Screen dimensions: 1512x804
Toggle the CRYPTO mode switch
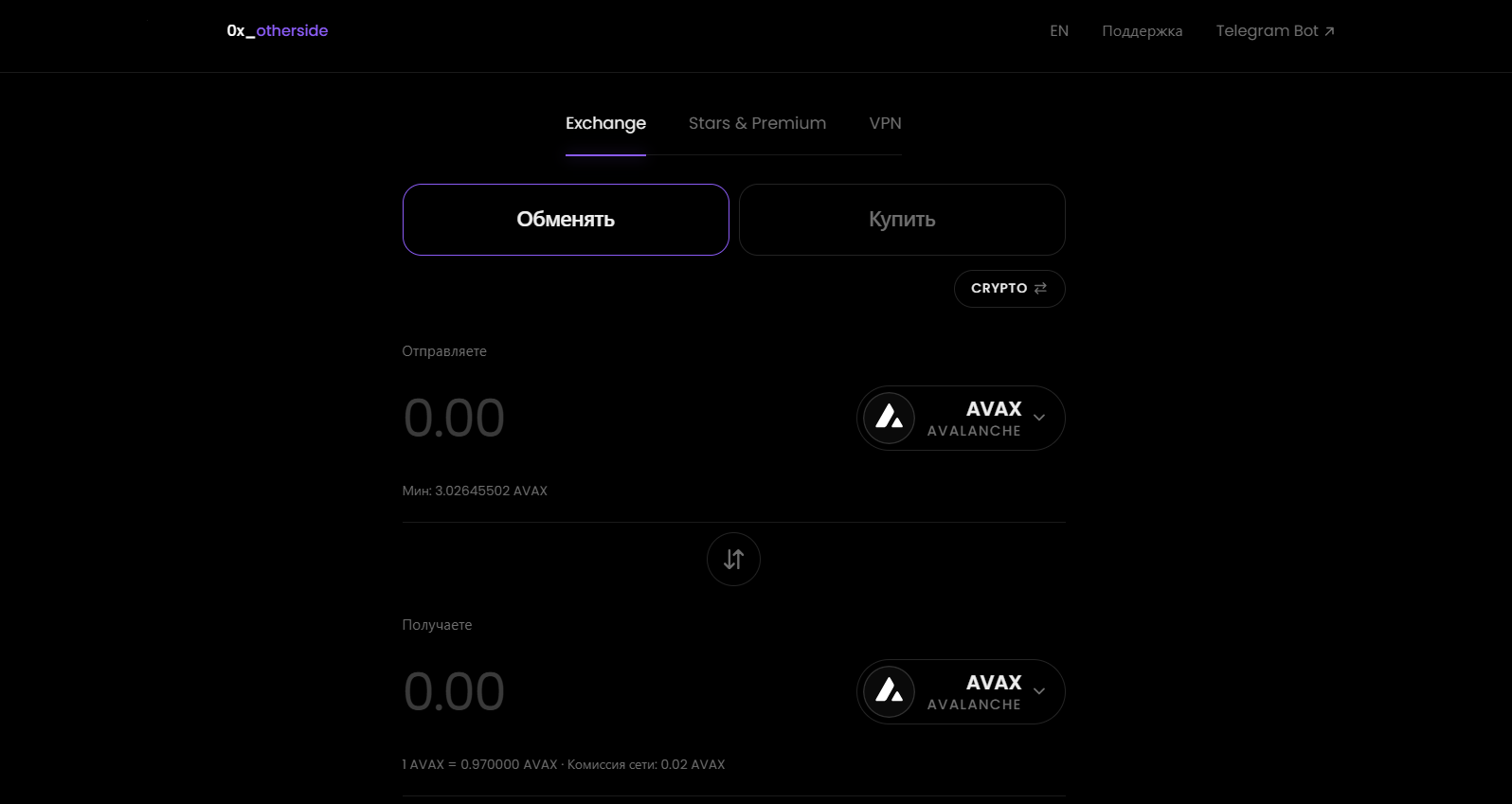(1009, 289)
